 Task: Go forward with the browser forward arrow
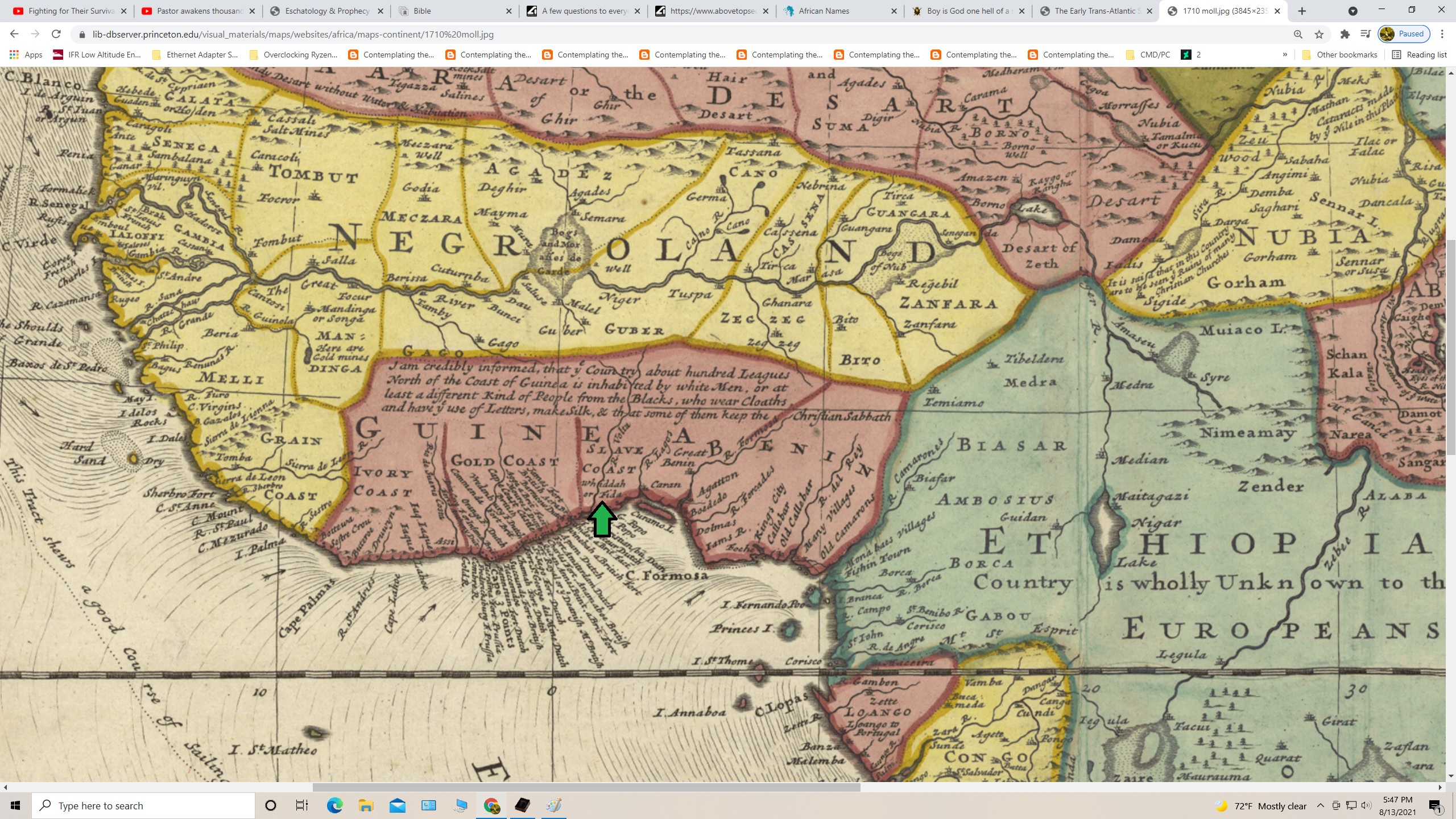[x=35, y=34]
